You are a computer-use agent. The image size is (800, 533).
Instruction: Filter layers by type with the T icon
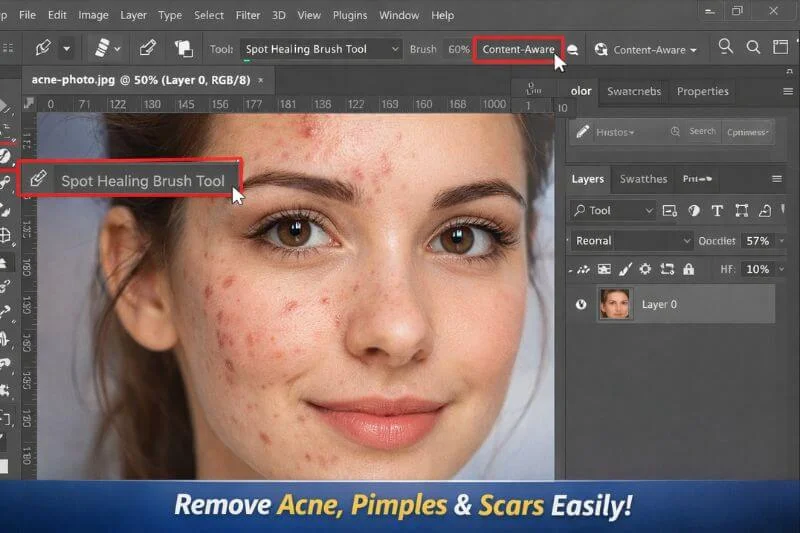(x=717, y=211)
